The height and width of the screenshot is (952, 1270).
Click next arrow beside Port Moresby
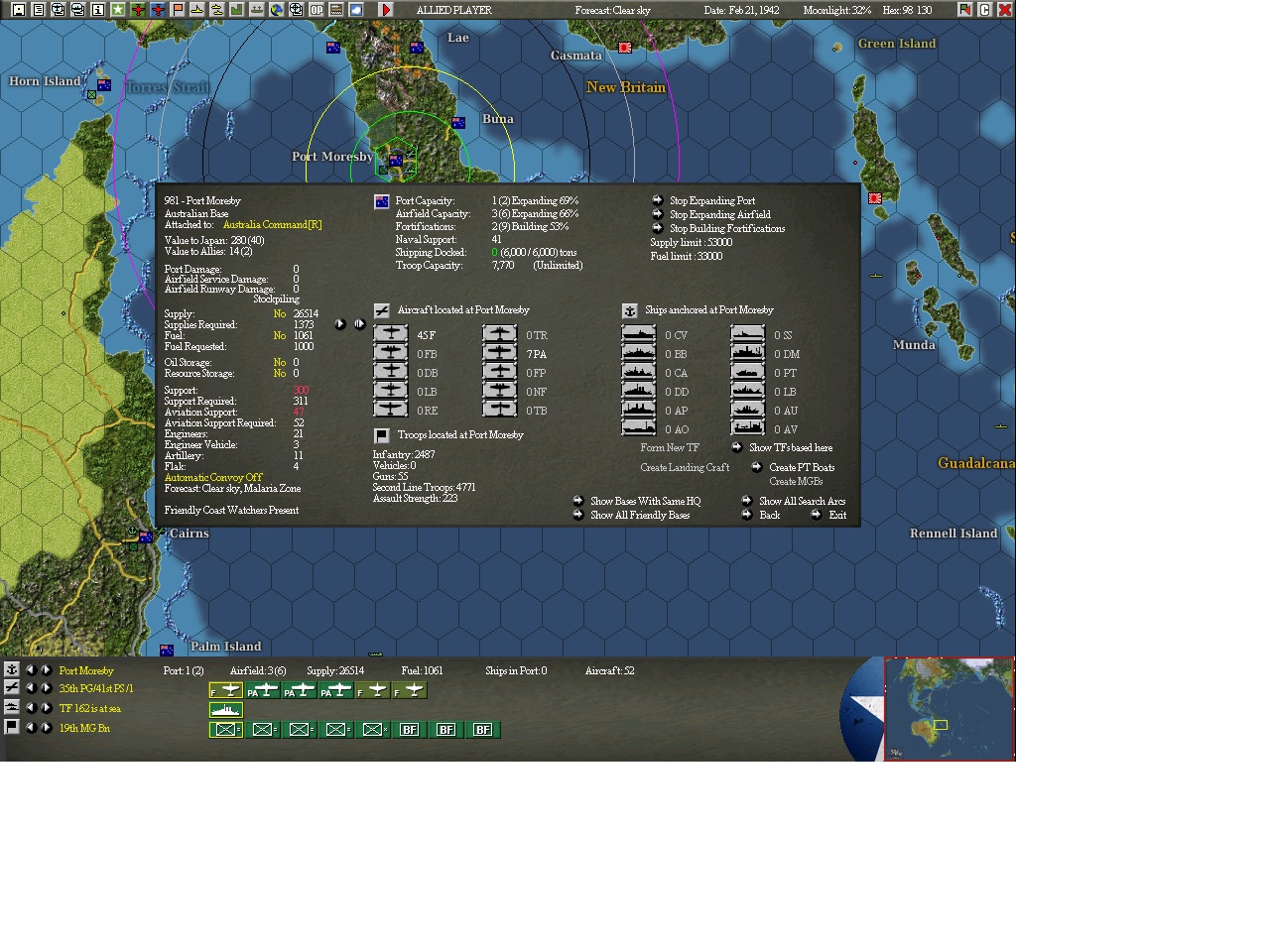click(x=46, y=670)
